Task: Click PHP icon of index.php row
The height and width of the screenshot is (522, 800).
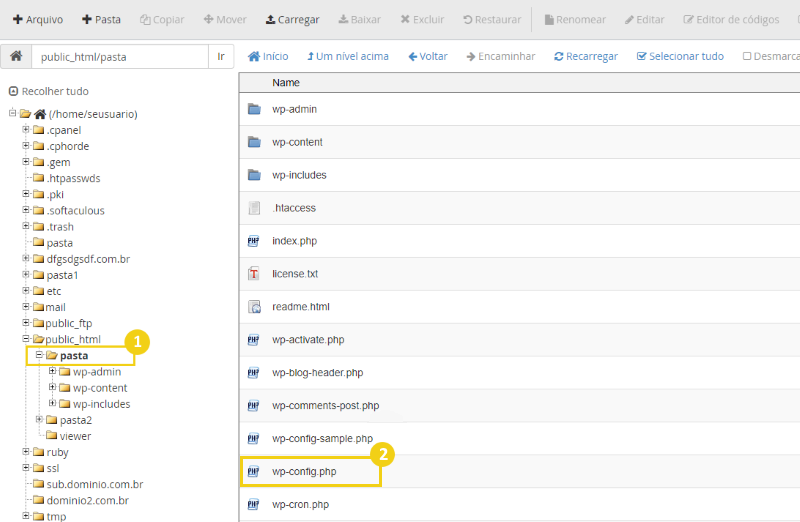Action: (x=254, y=241)
